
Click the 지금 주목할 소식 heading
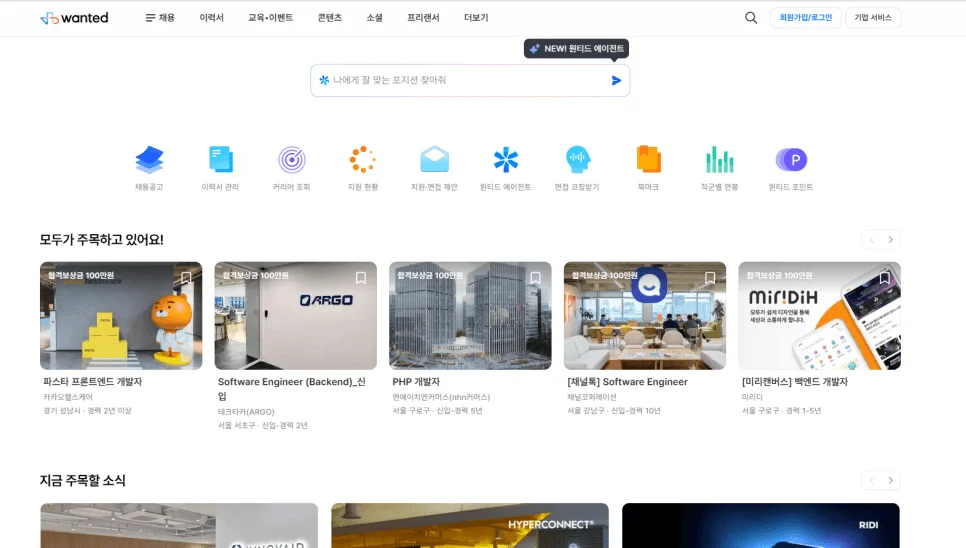(x=83, y=480)
